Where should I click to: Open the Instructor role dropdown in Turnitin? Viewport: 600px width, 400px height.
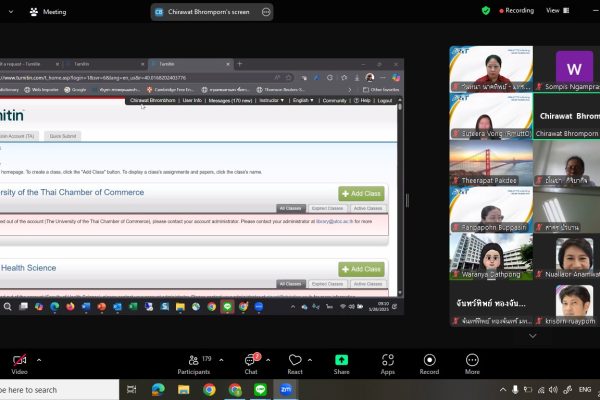point(272,100)
